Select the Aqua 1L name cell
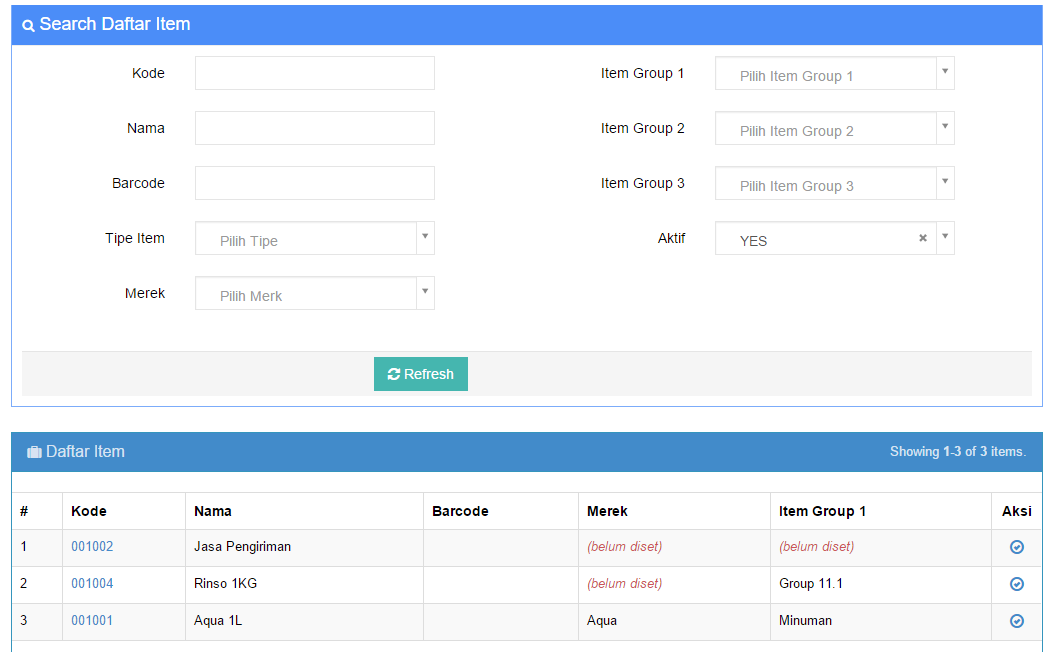 tap(304, 621)
